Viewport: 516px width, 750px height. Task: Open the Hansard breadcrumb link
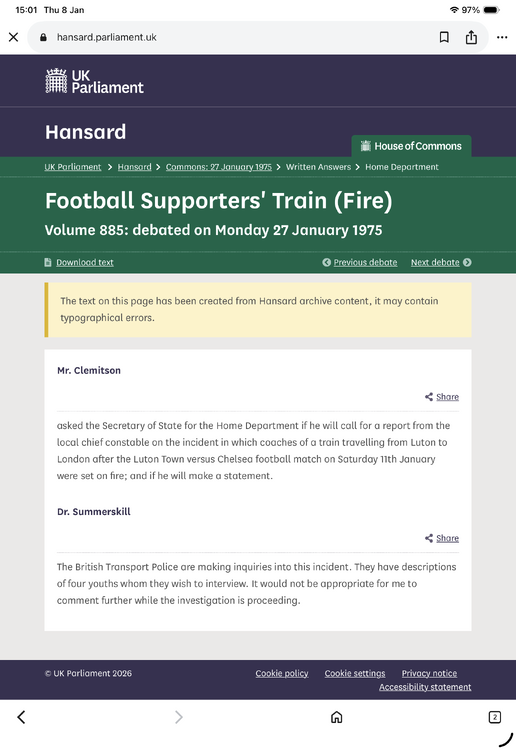pyautogui.click(x=134, y=167)
